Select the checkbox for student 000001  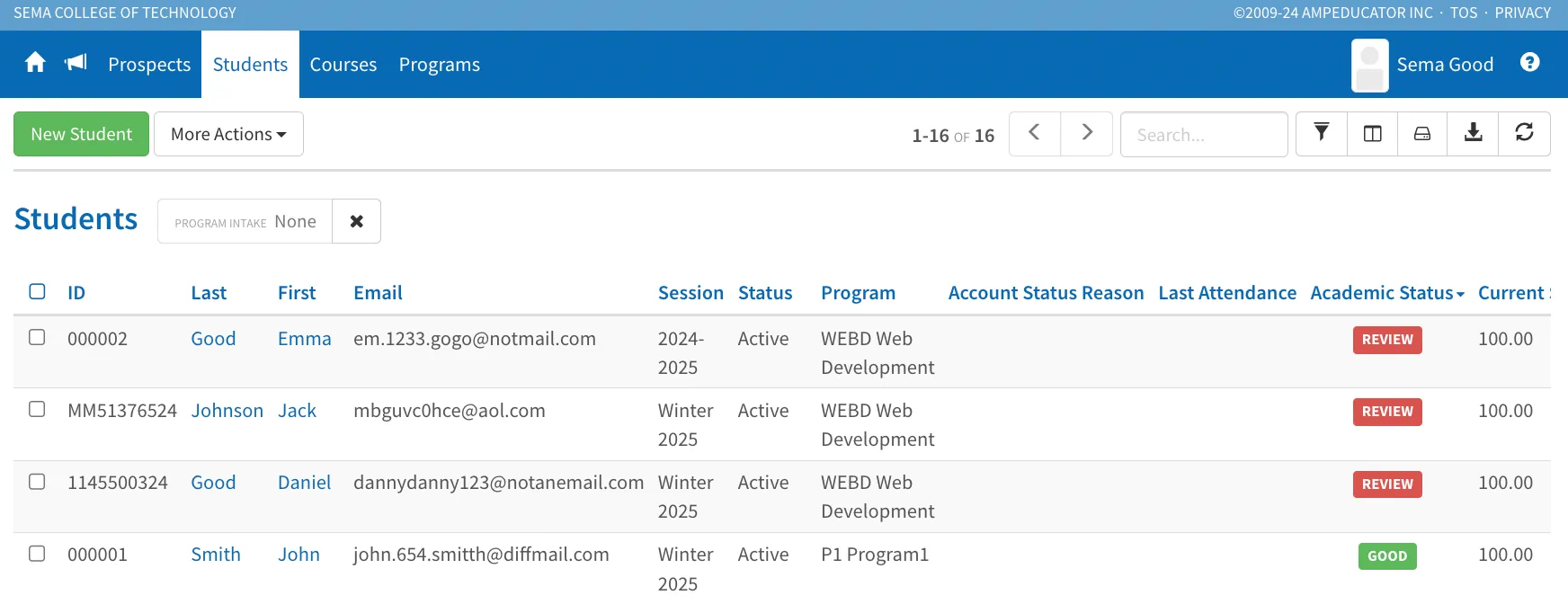tap(37, 554)
